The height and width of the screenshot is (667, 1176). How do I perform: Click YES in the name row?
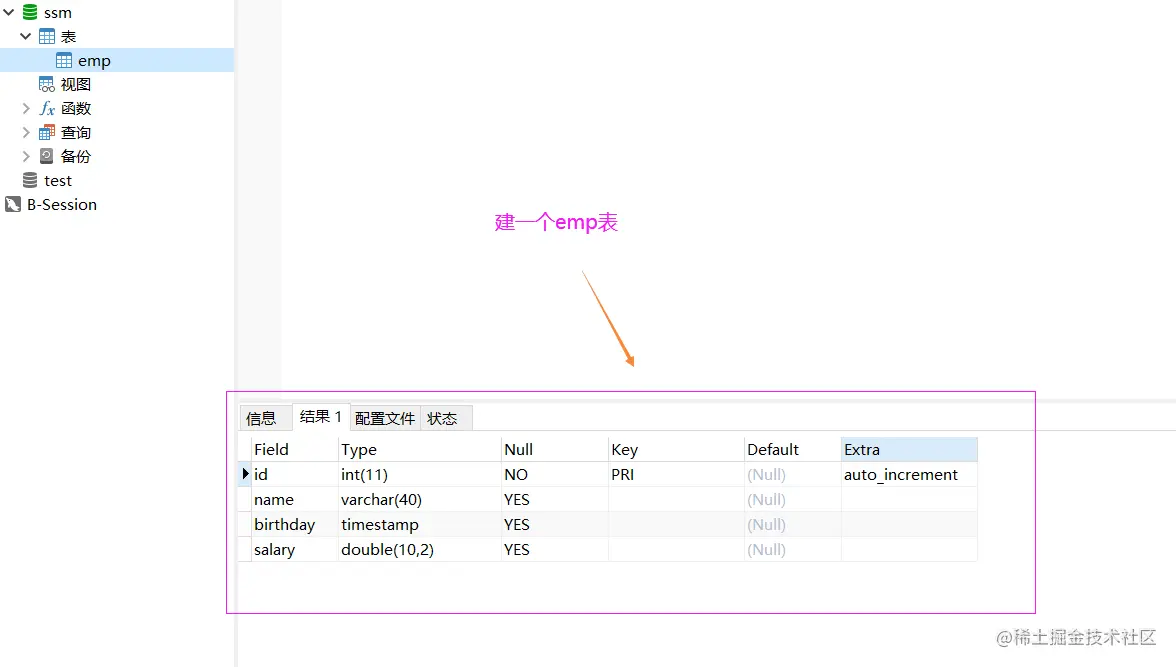pyautogui.click(x=555, y=500)
